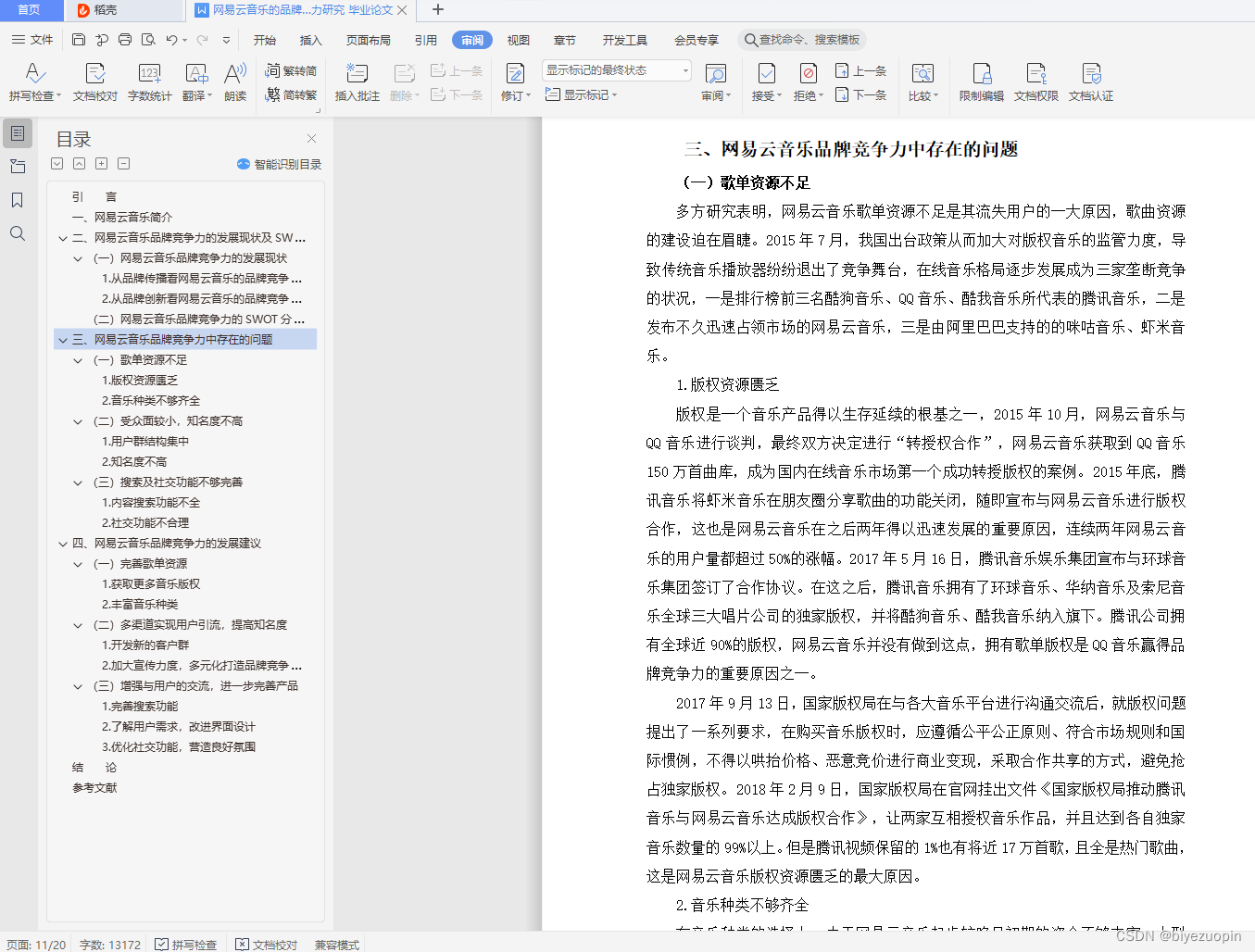This screenshot has height=952, width=1255.
Task: Open the show markup (显示标记) dropdown
Action: [581, 94]
